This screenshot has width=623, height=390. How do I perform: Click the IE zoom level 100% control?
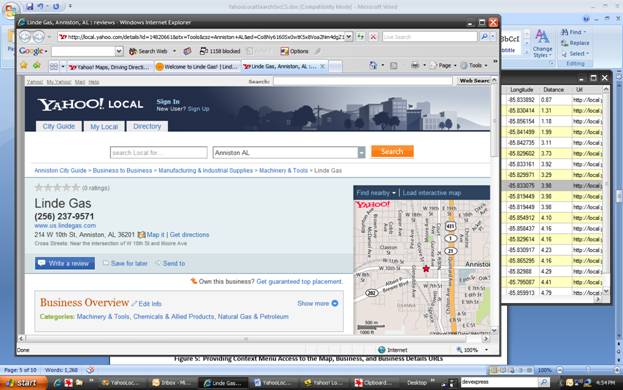[472, 350]
